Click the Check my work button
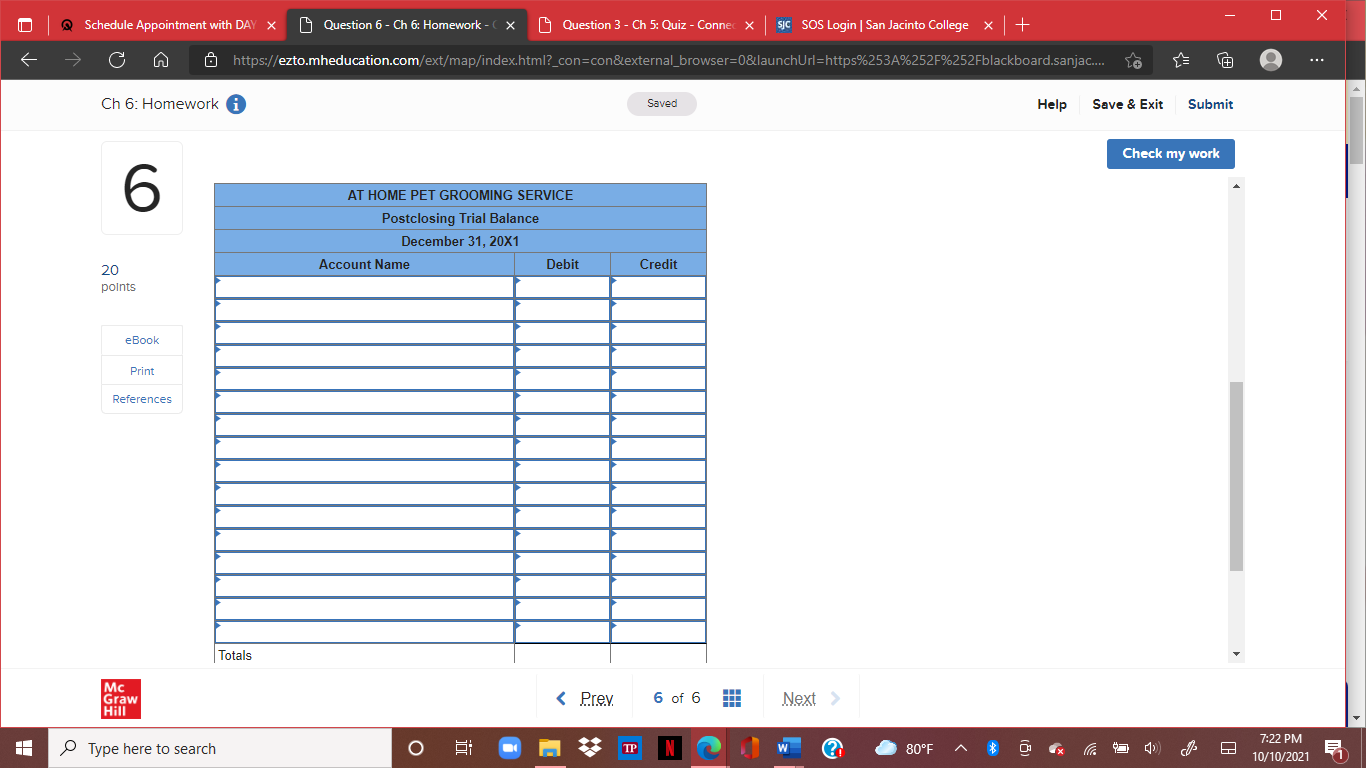 (1170, 153)
